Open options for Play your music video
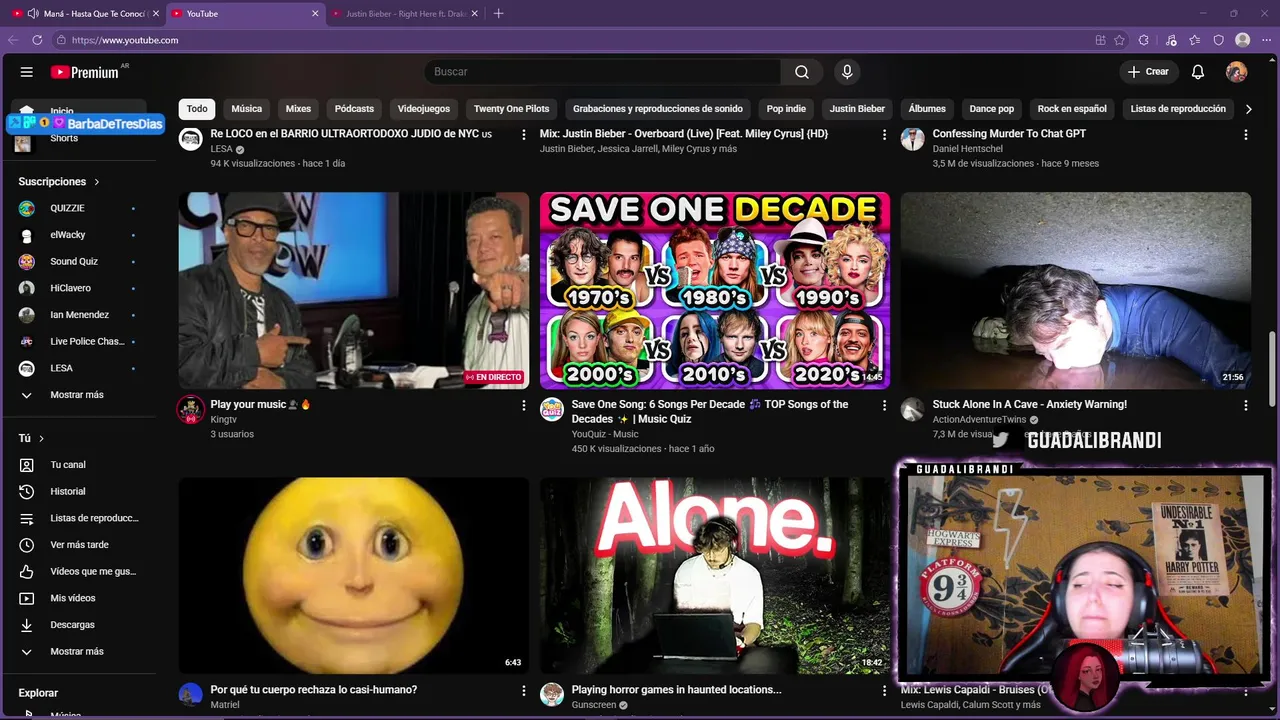1280x720 pixels. point(523,405)
